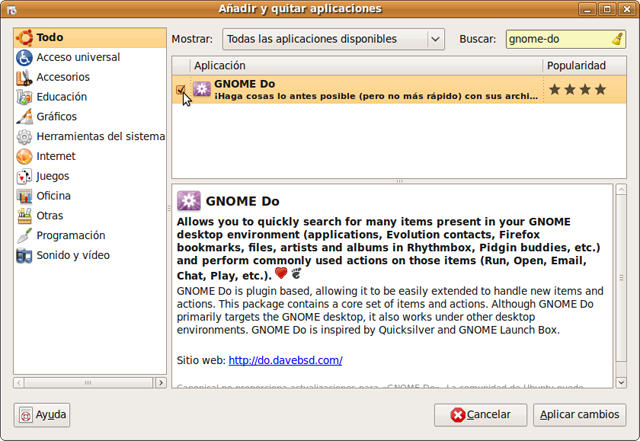Open the do.davebsd.com website link
The width and height of the screenshot is (640, 441).
point(285,360)
